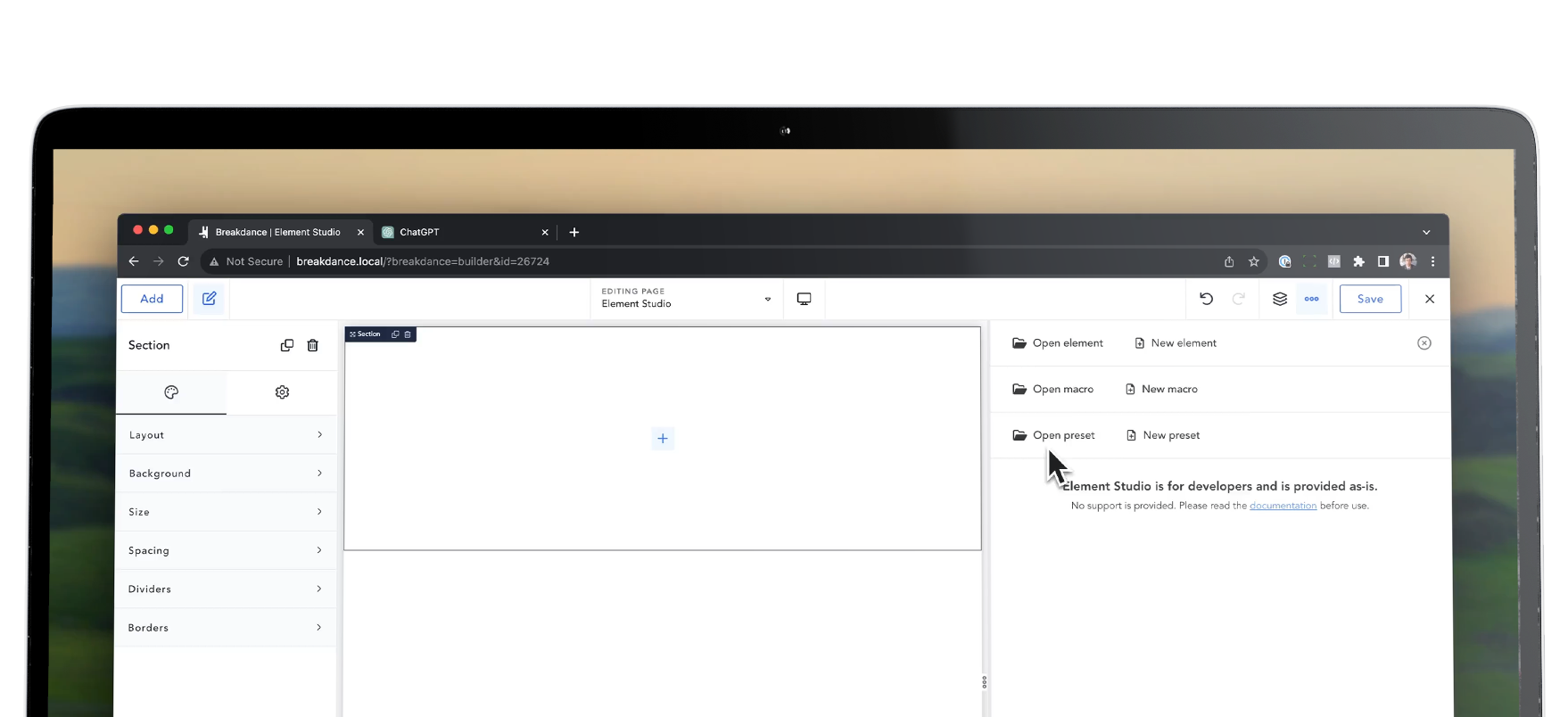Expand the Layout section
The image size is (1568, 717).
tap(226, 435)
